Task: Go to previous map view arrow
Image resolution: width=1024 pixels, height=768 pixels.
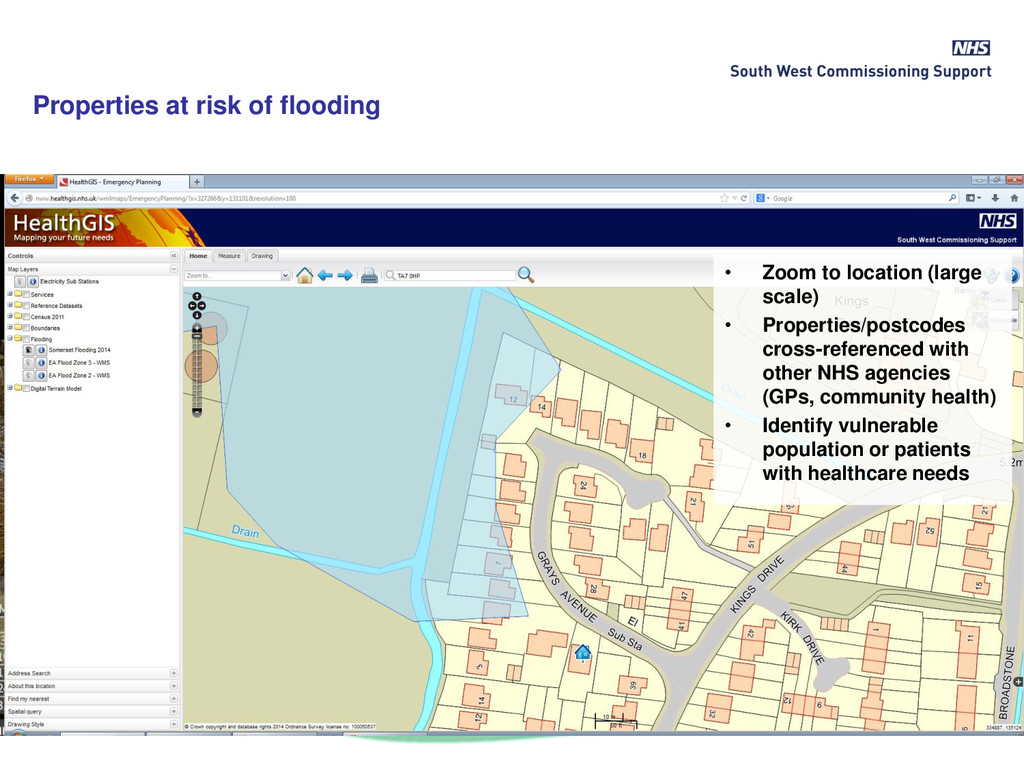Action: pyautogui.click(x=325, y=276)
